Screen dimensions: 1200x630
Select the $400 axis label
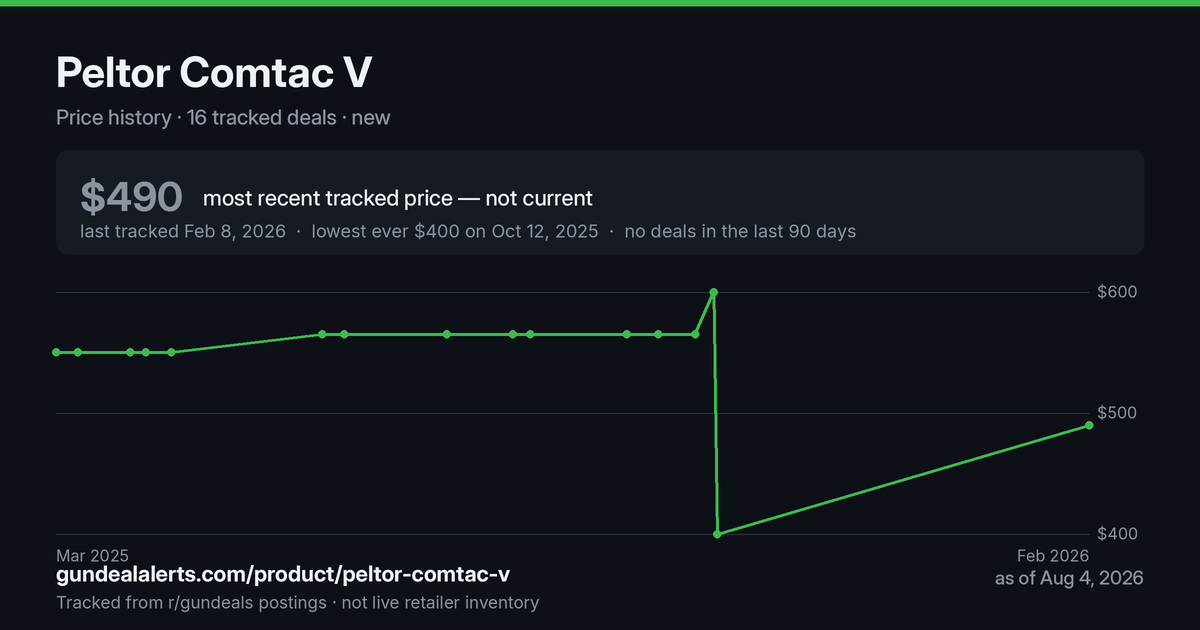(1117, 534)
